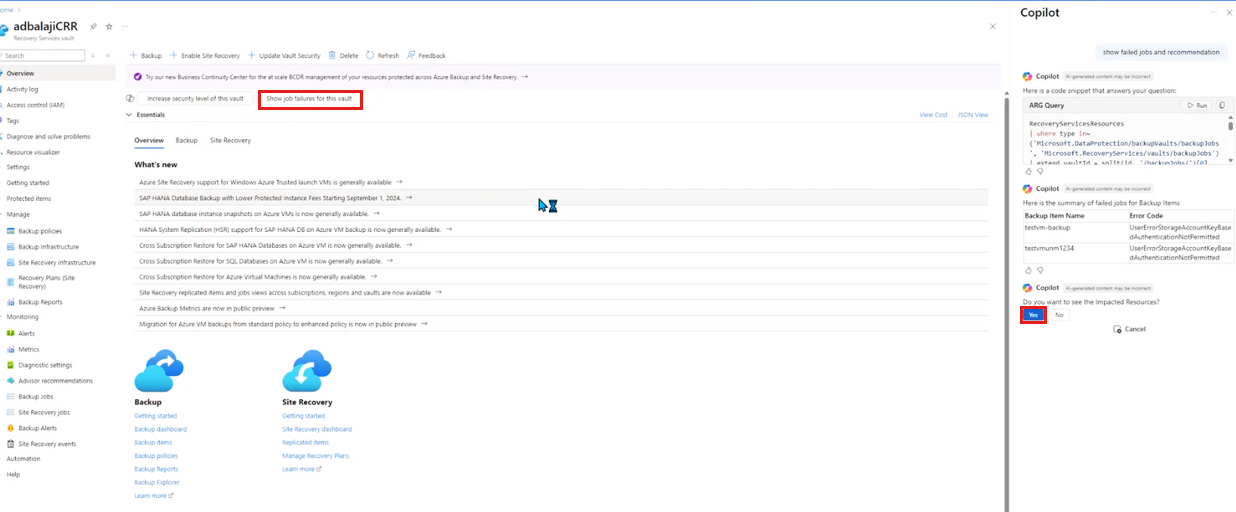Open the Backup dashboard link
The width and height of the screenshot is (1236, 512).
pyautogui.click(x=160, y=429)
